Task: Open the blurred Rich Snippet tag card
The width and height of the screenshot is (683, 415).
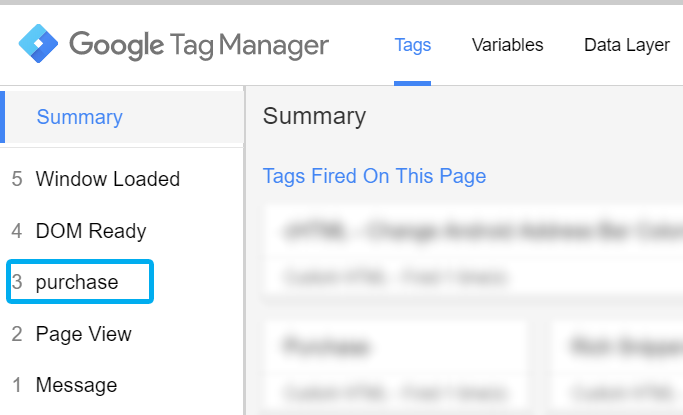Action: pos(617,365)
